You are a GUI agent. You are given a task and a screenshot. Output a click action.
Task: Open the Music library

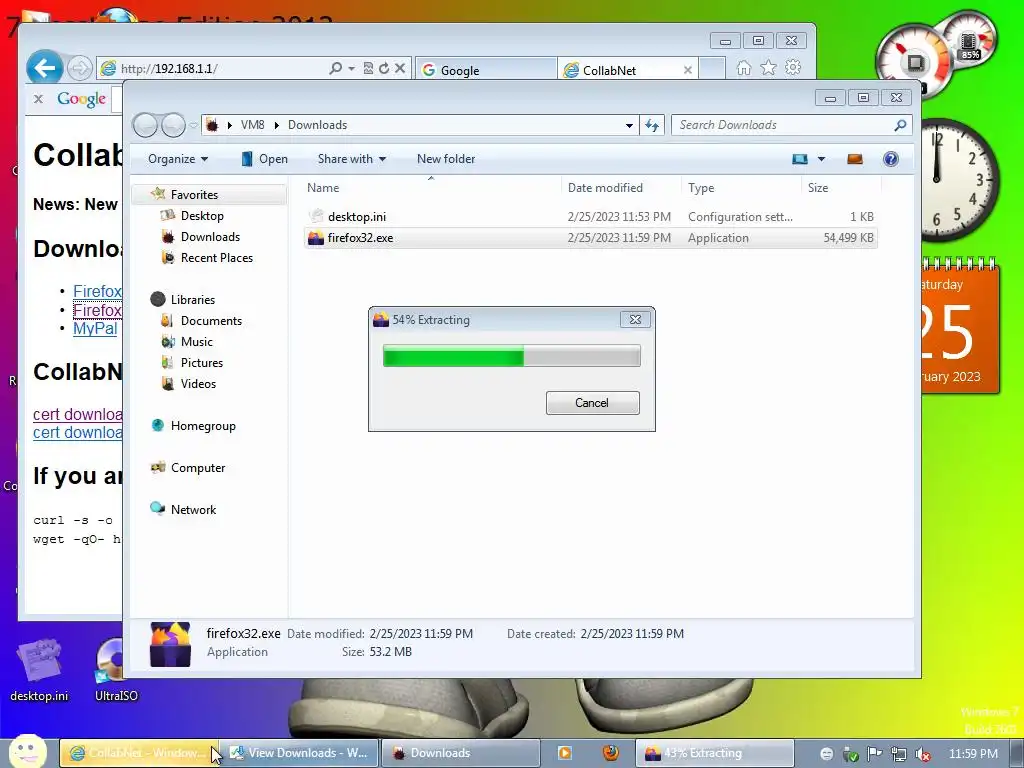click(197, 342)
